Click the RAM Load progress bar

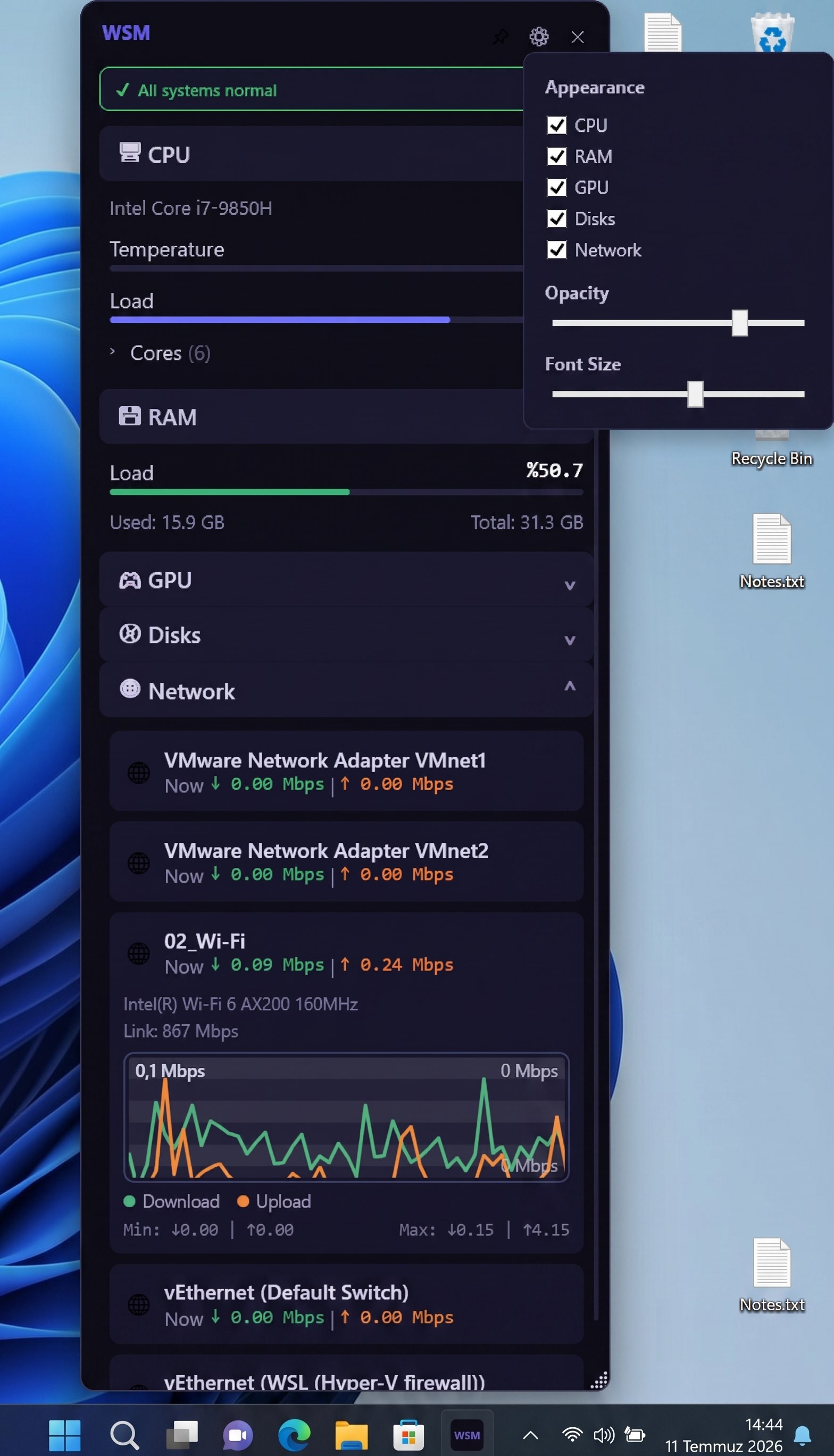pos(347,492)
